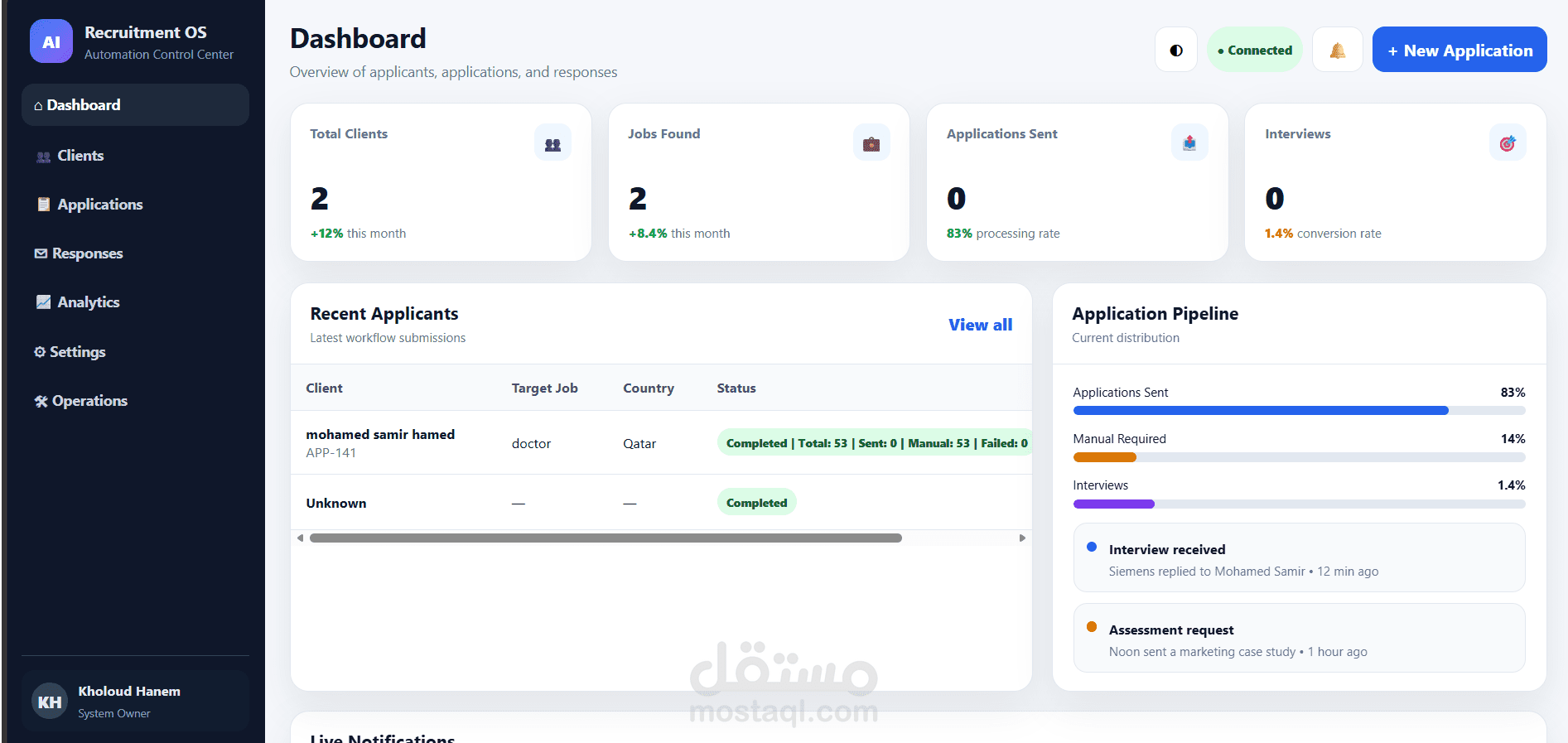Open the Interview received notification card

[x=1299, y=557]
